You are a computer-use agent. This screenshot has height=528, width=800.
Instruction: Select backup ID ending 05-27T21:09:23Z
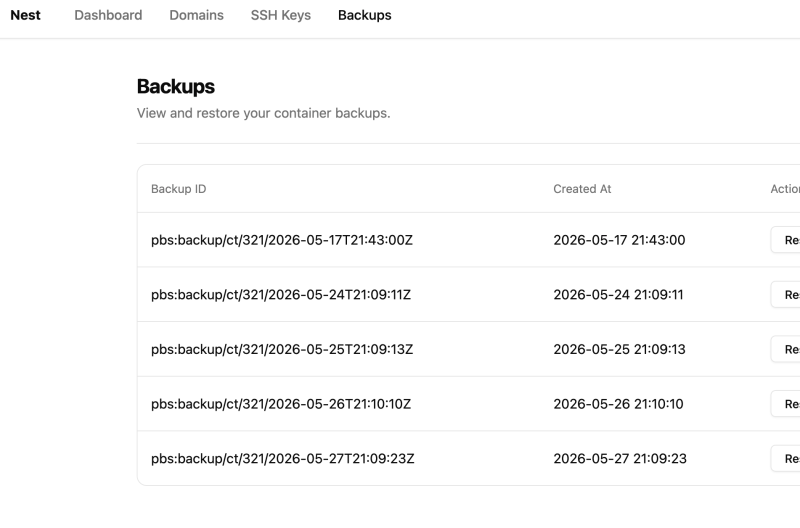pos(283,458)
